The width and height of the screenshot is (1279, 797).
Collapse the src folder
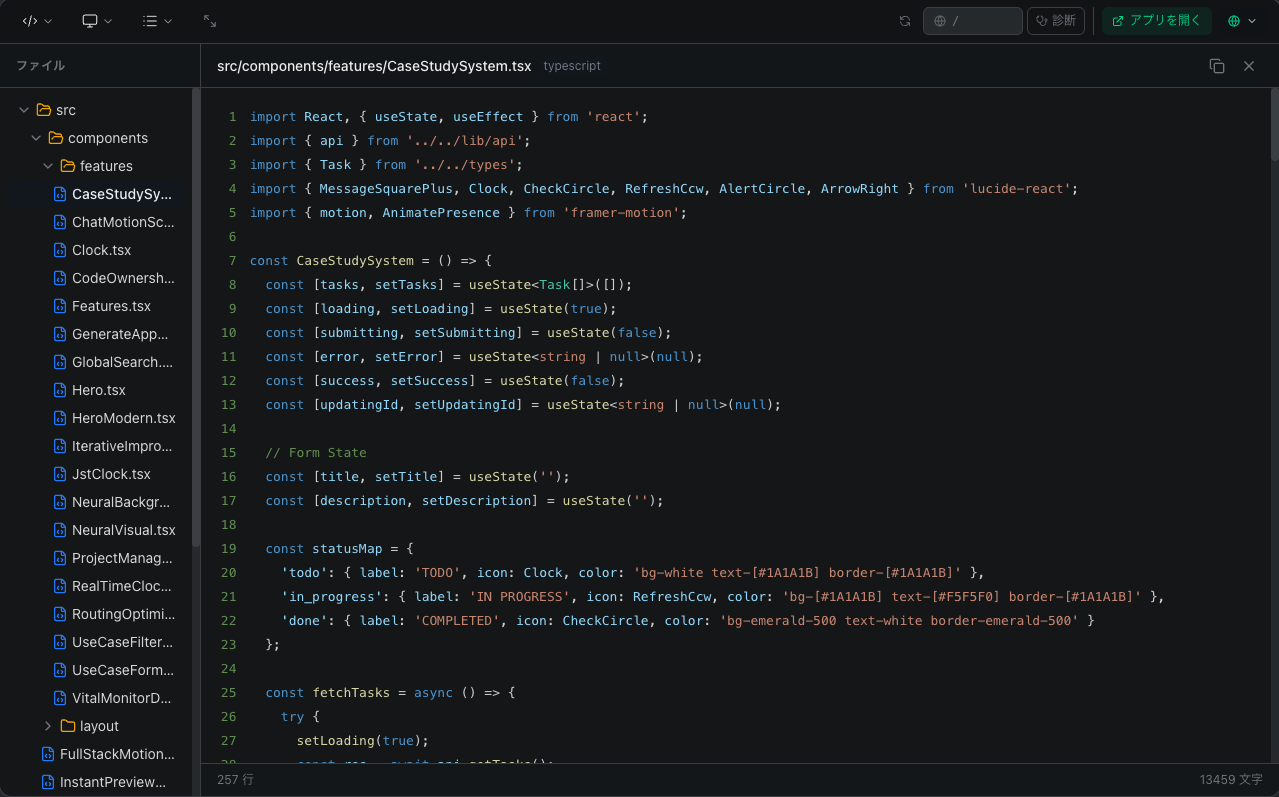pos(24,110)
